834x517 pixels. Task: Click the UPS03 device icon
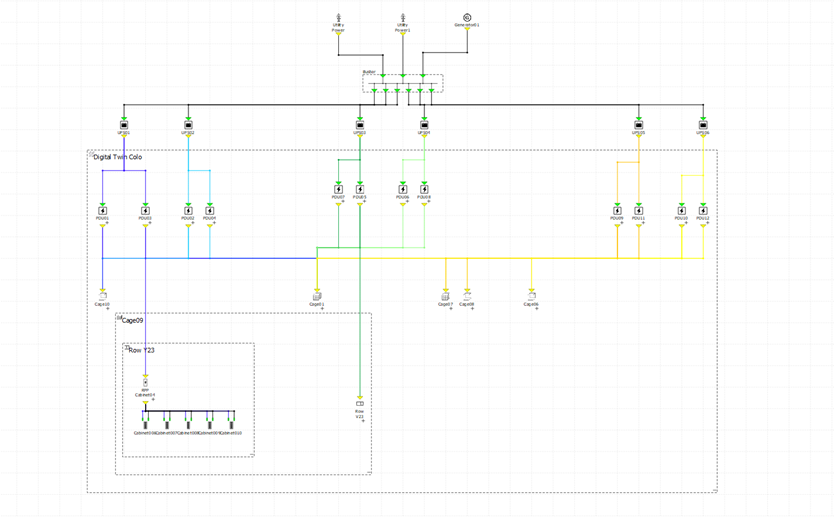coord(359,124)
